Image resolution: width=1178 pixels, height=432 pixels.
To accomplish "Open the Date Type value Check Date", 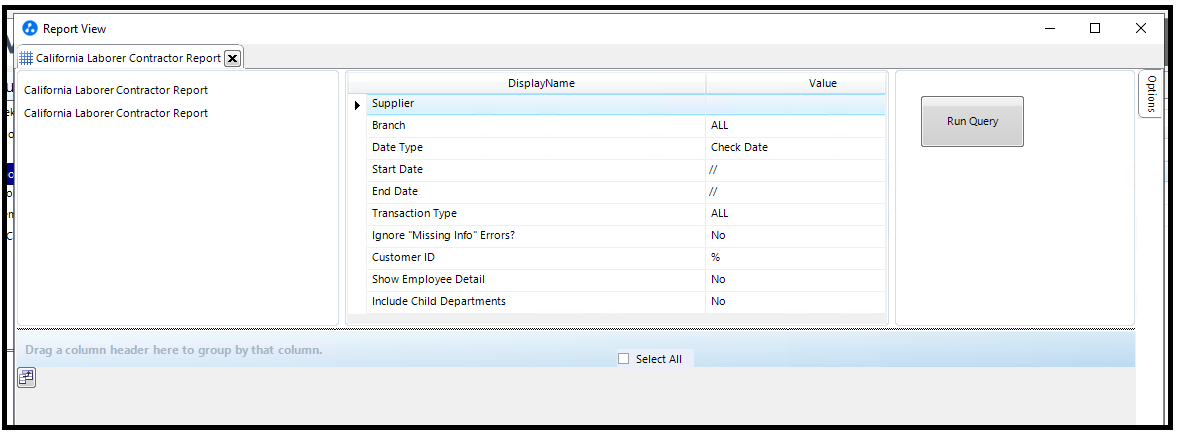I will click(795, 148).
